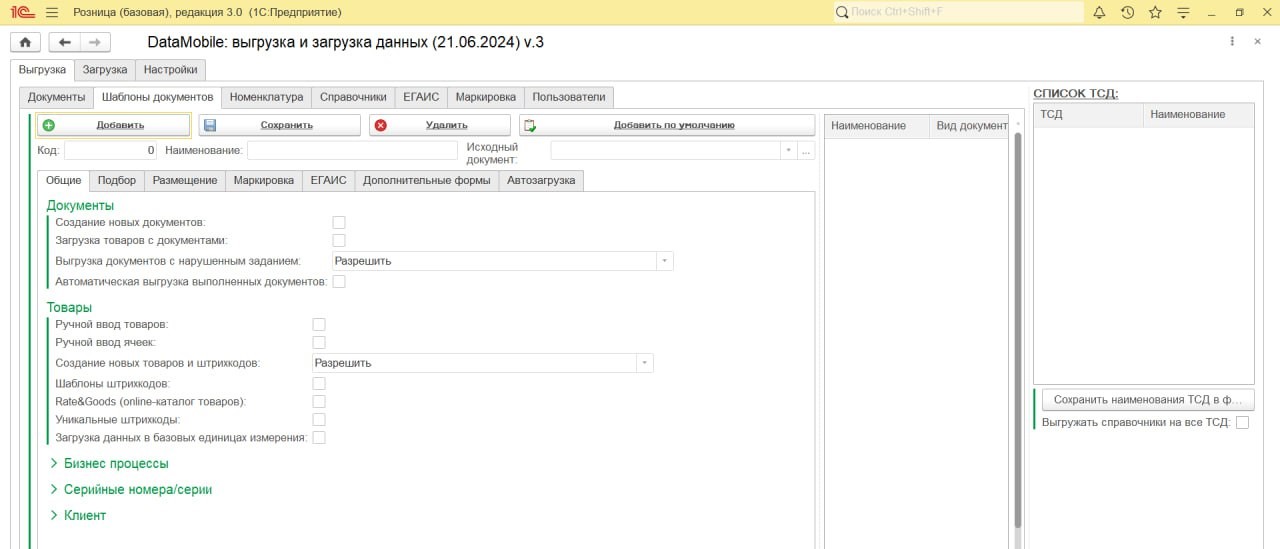1280x549 pixels.
Task: Toggle Ручной ввод товаров checkbox
Action: coord(319,324)
